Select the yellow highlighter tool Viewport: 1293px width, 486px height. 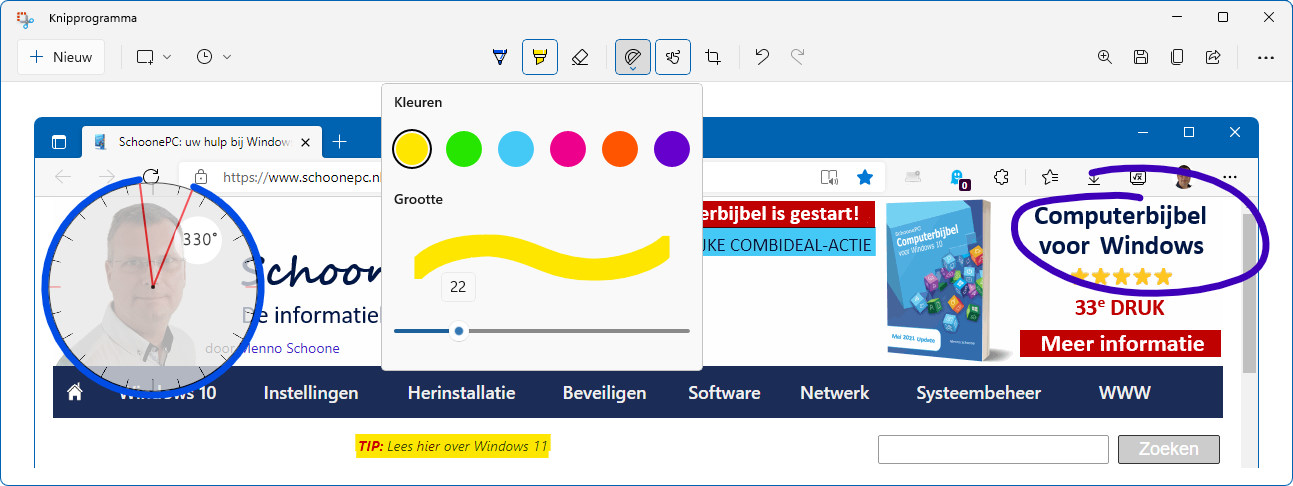click(x=540, y=57)
